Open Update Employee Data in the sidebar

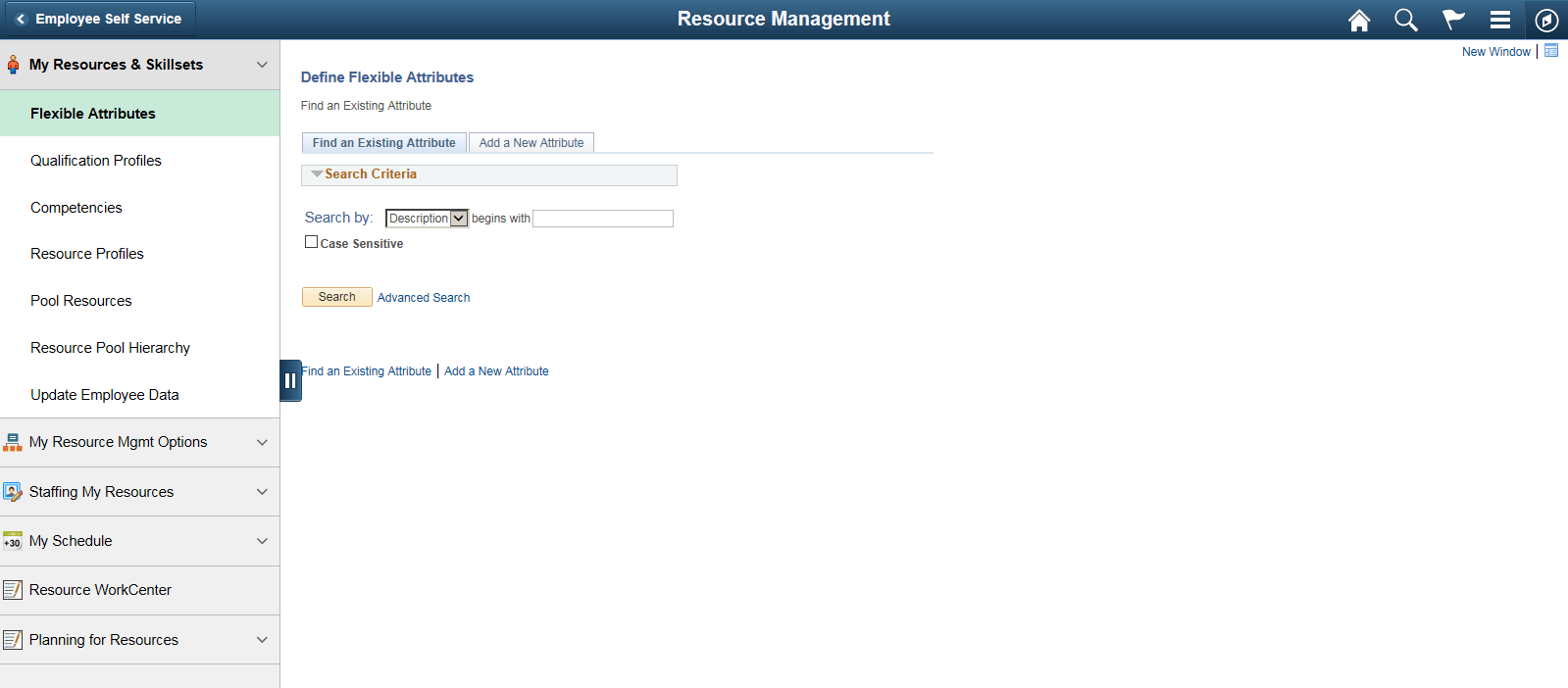coord(140,395)
